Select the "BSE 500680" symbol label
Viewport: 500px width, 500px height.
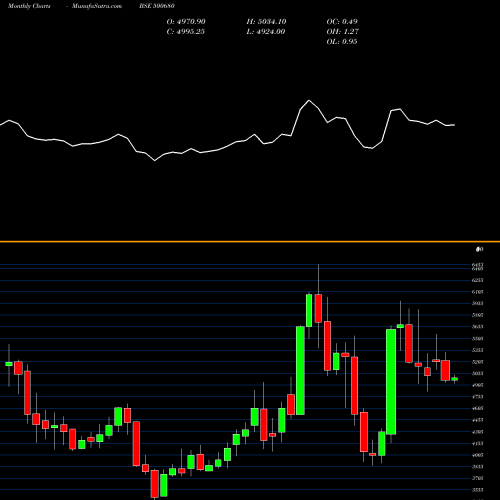tap(157, 6)
